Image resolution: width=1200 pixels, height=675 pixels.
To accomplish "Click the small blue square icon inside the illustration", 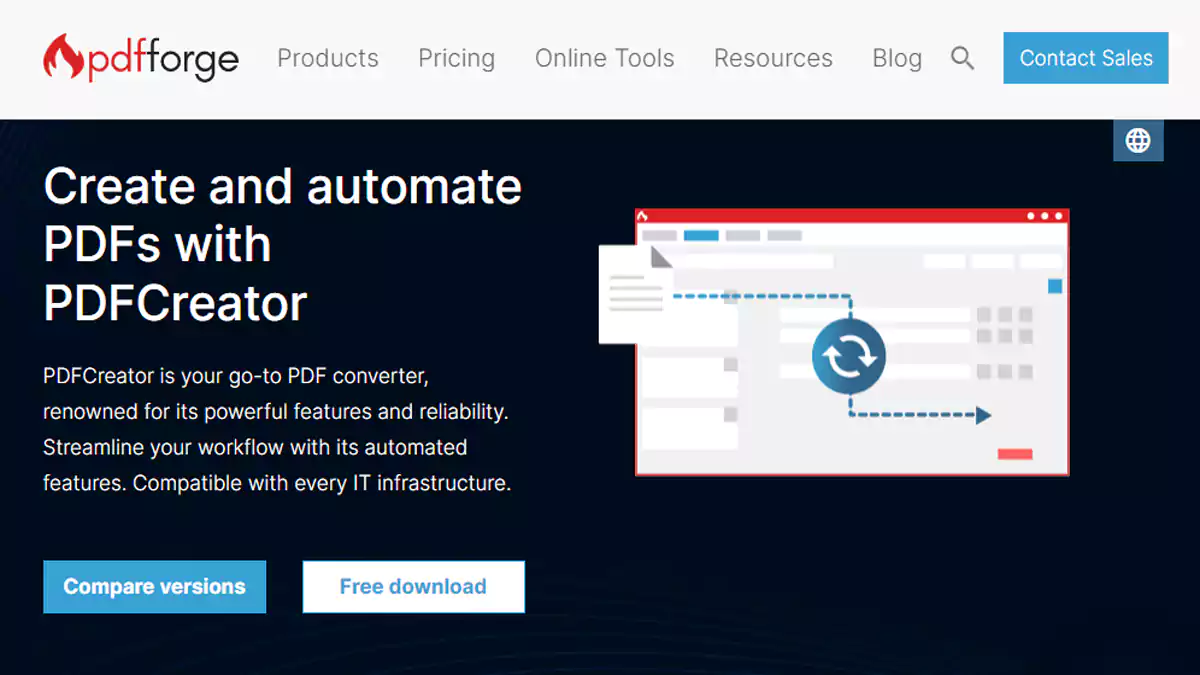I will pos(1056,287).
